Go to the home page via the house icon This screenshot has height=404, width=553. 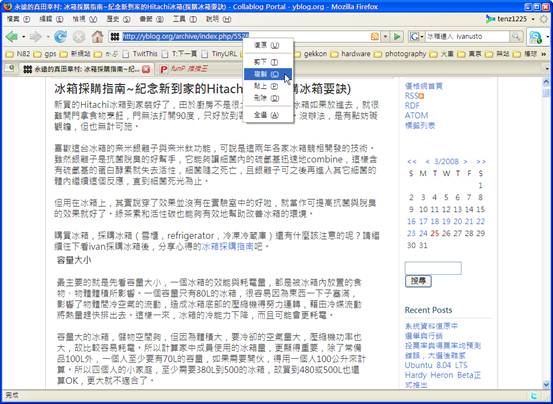click(97, 36)
